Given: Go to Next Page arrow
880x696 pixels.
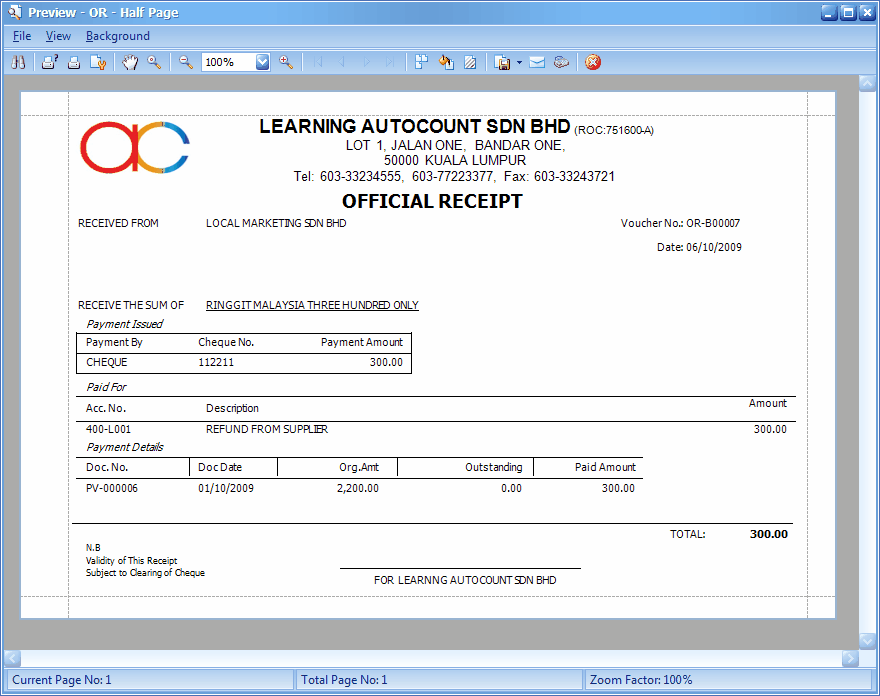Looking at the screenshot, I should [366, 62].
